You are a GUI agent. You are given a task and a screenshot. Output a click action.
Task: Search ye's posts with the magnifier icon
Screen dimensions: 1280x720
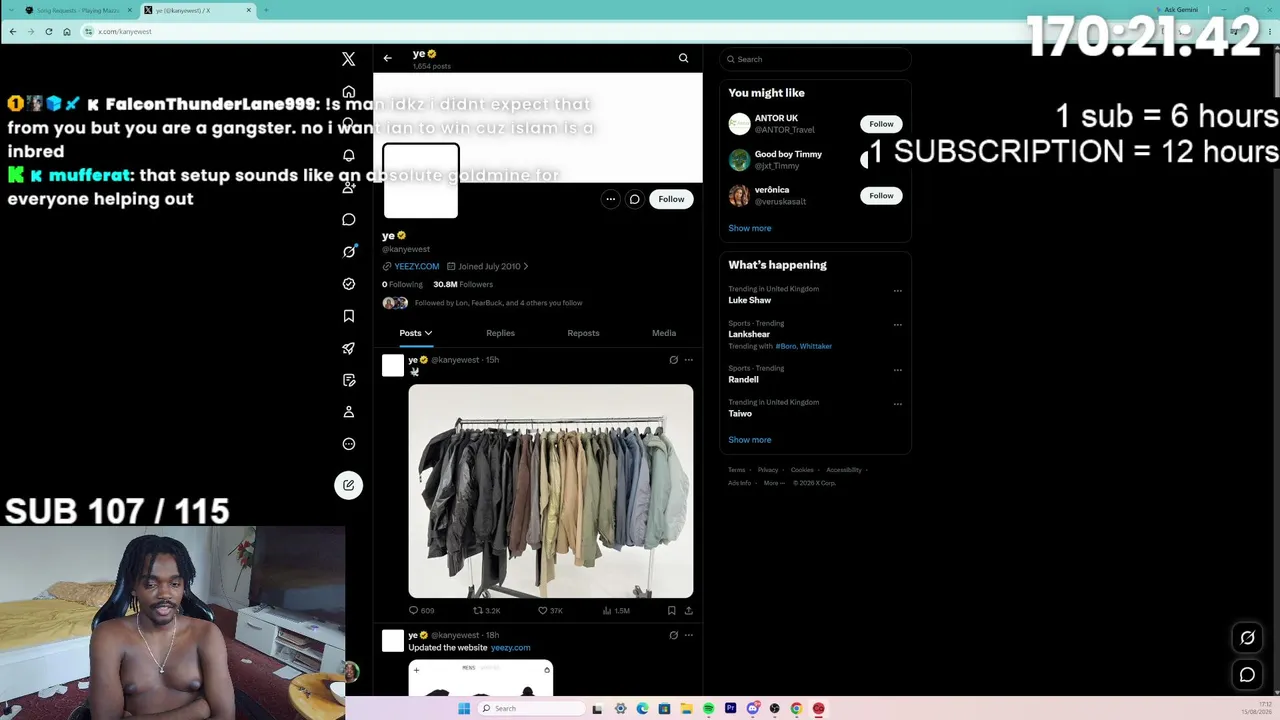click(683, 58)
